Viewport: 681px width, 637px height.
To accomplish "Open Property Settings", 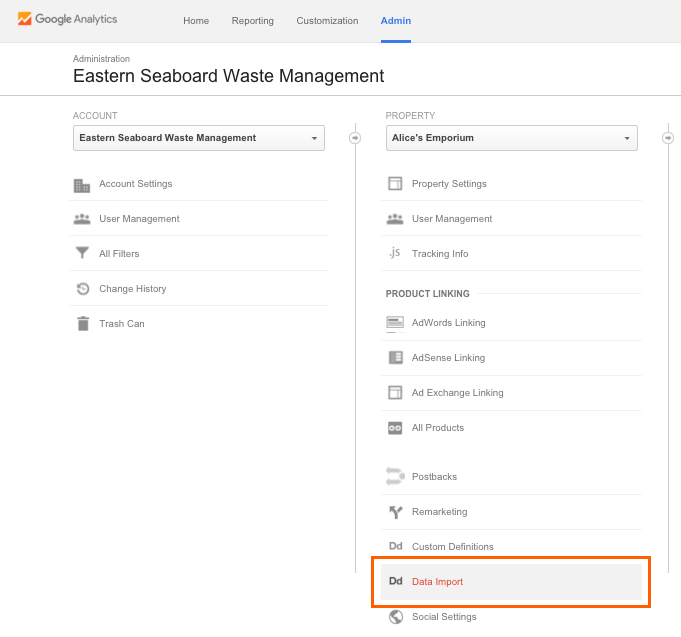I will pyautogui.click(x=449, y=184).
